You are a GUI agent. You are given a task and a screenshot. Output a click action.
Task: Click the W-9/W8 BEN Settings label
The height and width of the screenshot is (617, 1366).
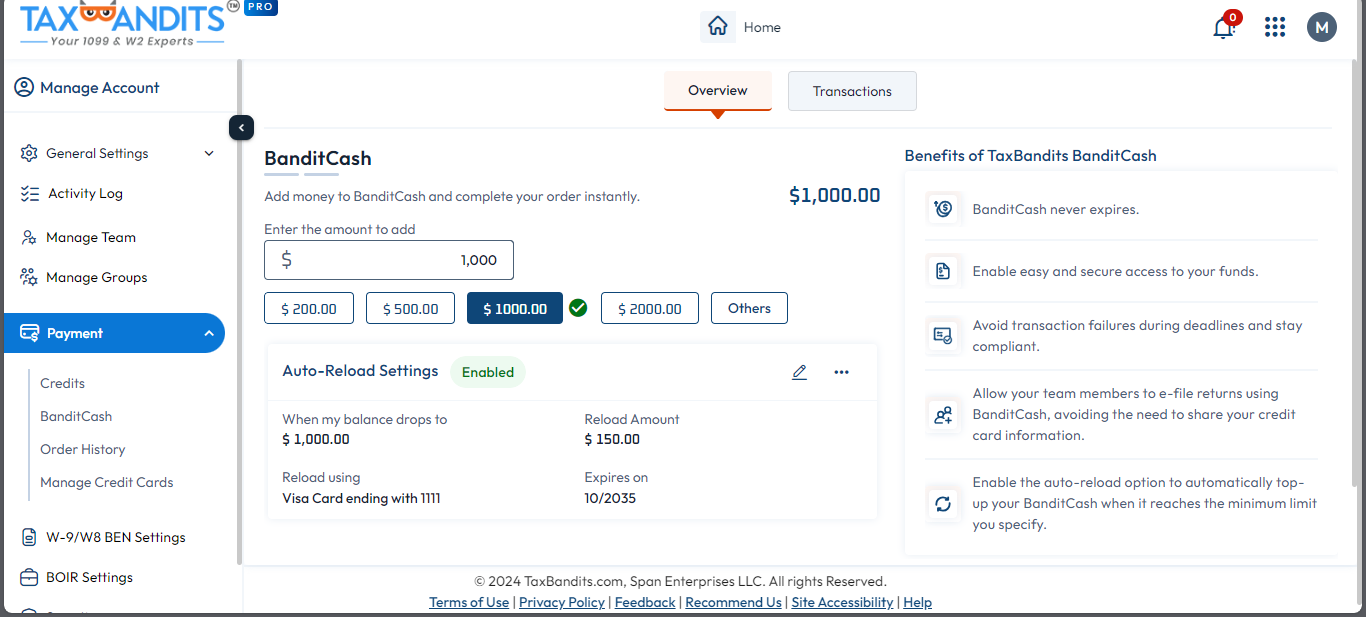tap(116, 538)
